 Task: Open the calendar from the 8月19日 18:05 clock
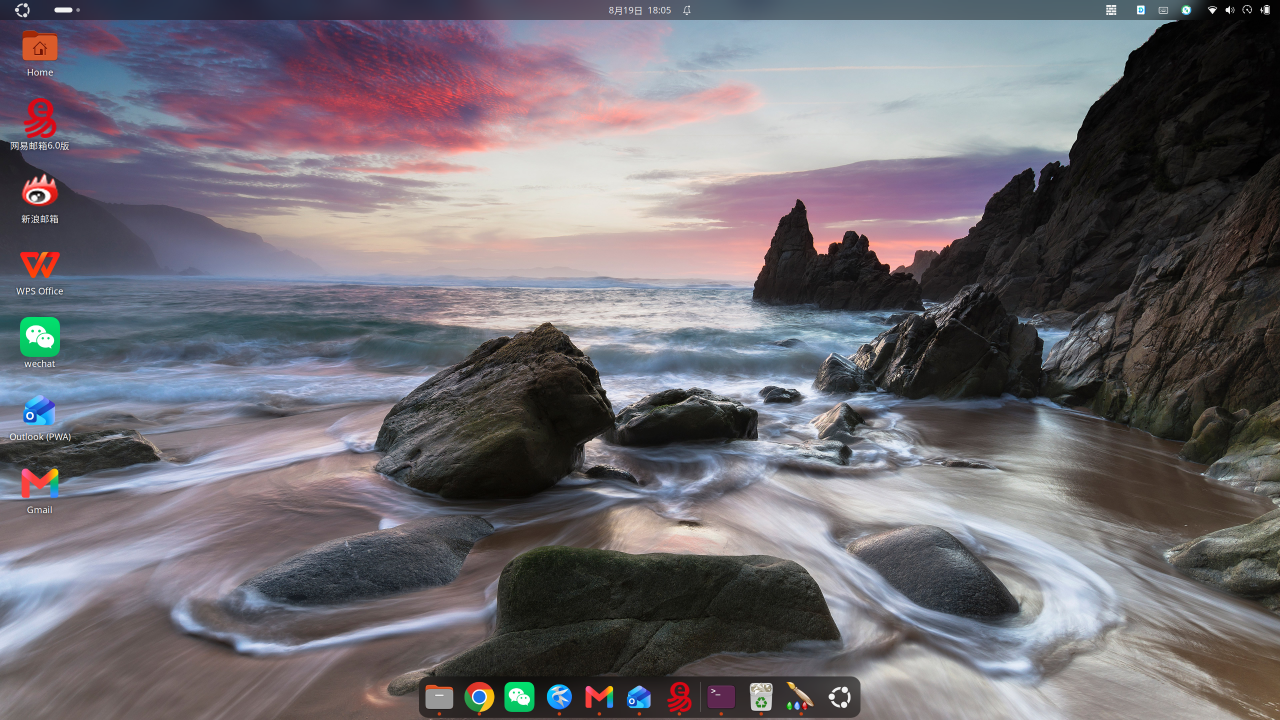click(x=640, y=10)
